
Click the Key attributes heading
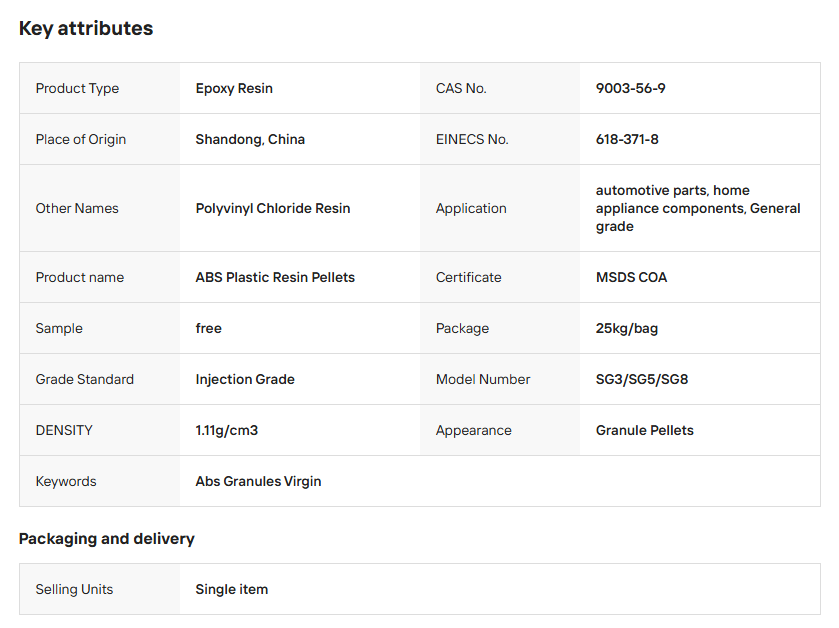pos(86,28)
